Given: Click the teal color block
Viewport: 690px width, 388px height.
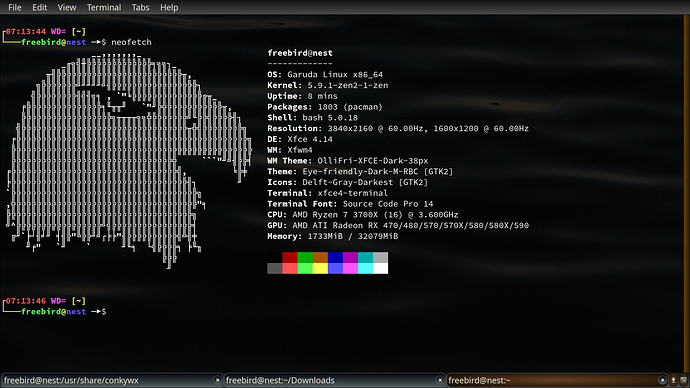Looking at the screenshot, I should coord(365,257).
